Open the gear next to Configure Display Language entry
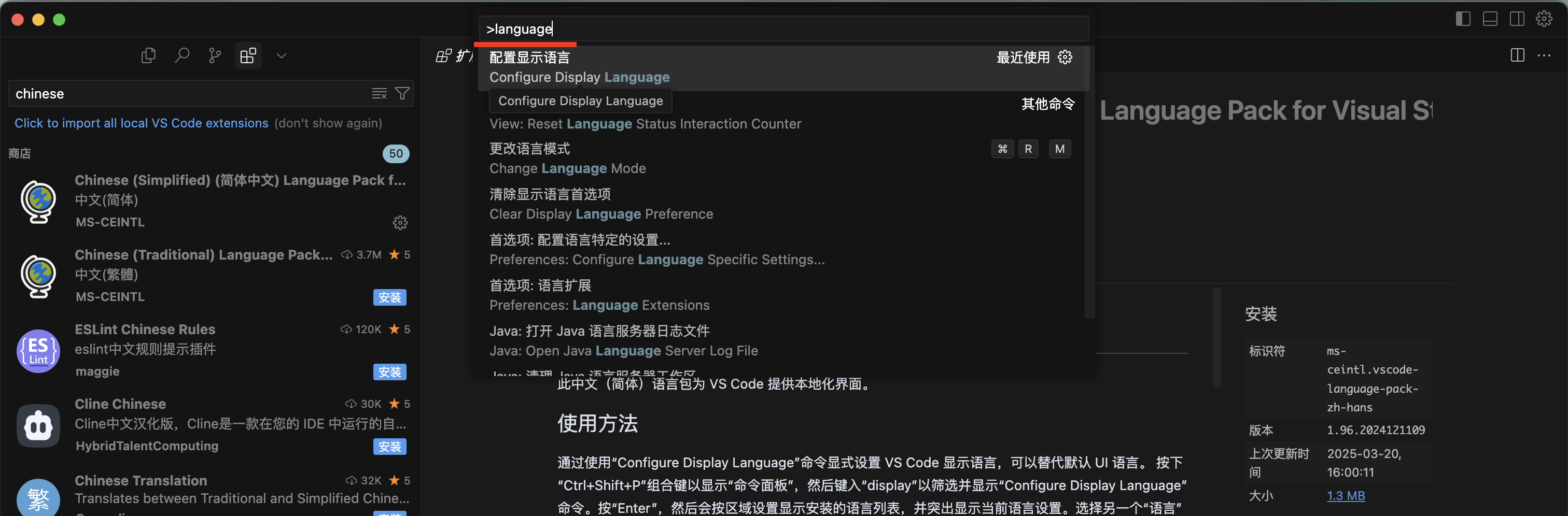Screen dimensions: 1568x516 pos(1065,56)
